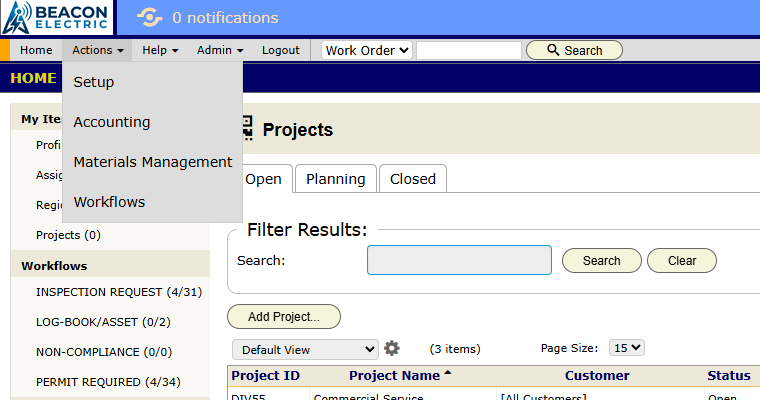The width and height of the screenshot is (760, 400).
Task: Focus the Filter Results search field
Action: (459, 260)
